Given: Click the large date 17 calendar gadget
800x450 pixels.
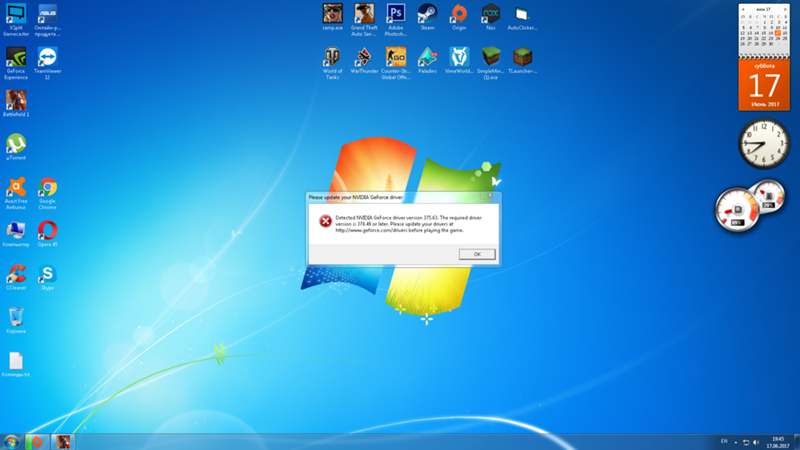Looking at the screenshot, I should pos(764,85).
